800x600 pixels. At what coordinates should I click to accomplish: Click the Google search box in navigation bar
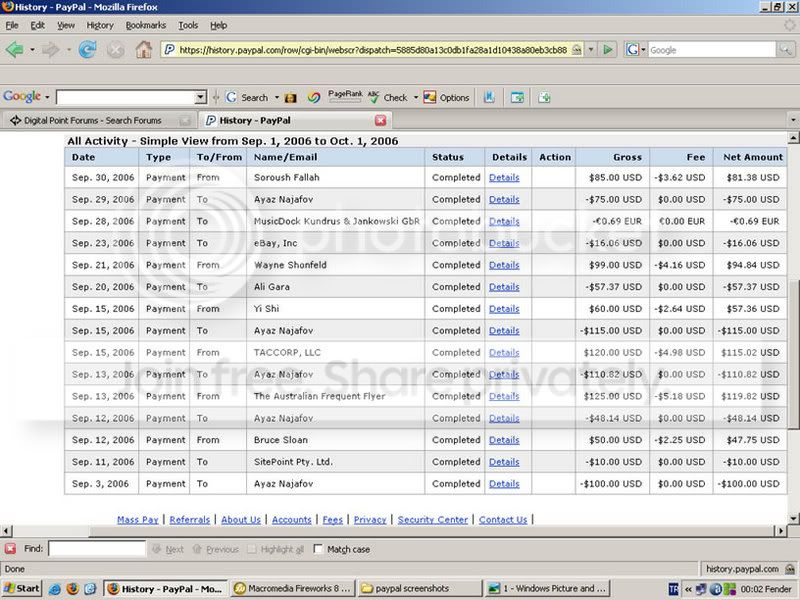point(712,49)
